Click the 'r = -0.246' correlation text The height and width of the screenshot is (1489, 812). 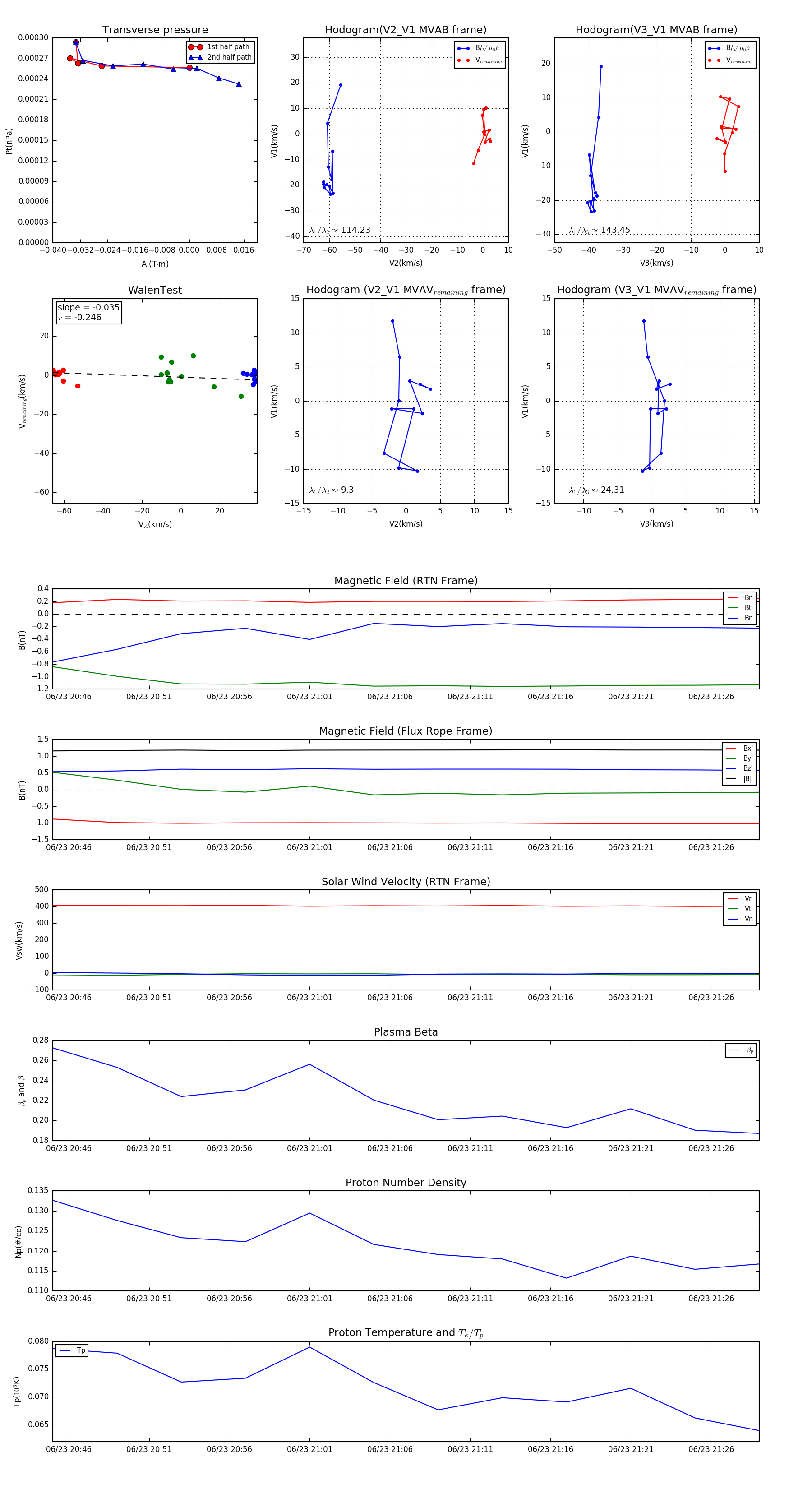click(x=80, y=317)
